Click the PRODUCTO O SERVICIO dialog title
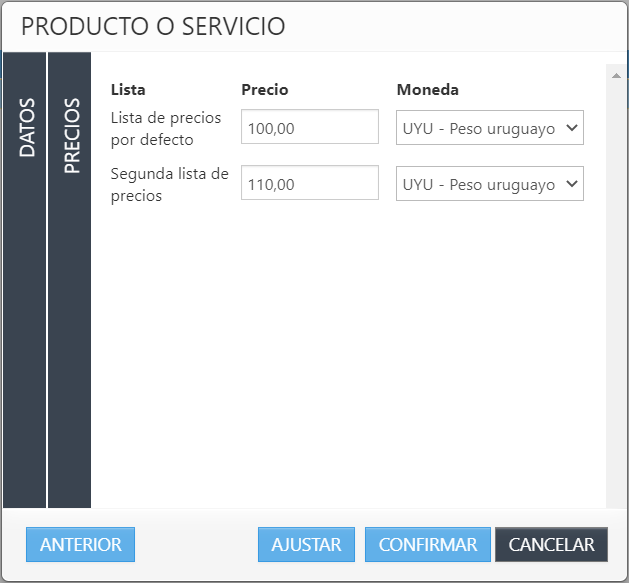This screenshot has height=583, width=629. click(x=153, y=27)
